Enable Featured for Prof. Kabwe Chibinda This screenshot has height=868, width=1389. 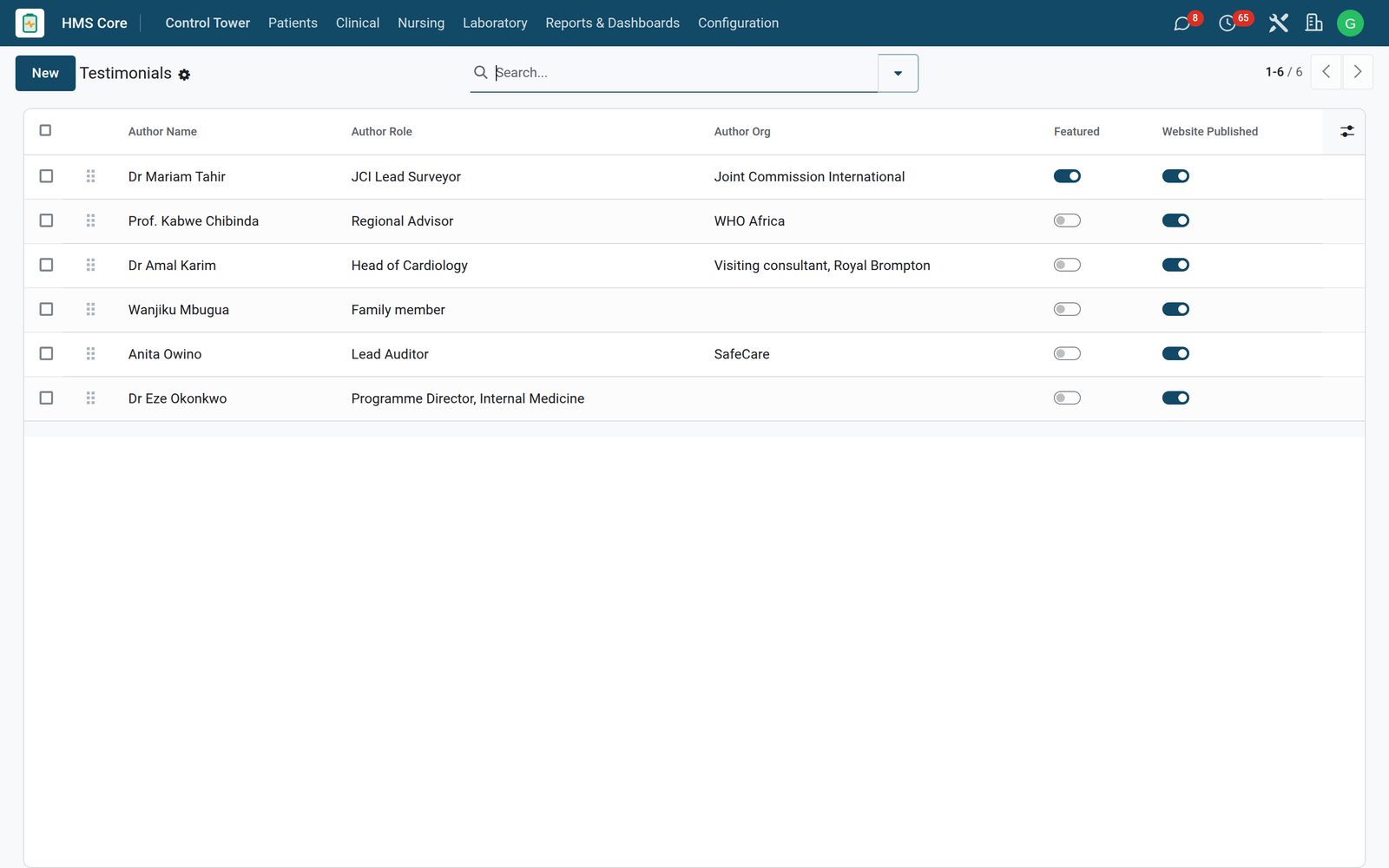click(1067, 220)
